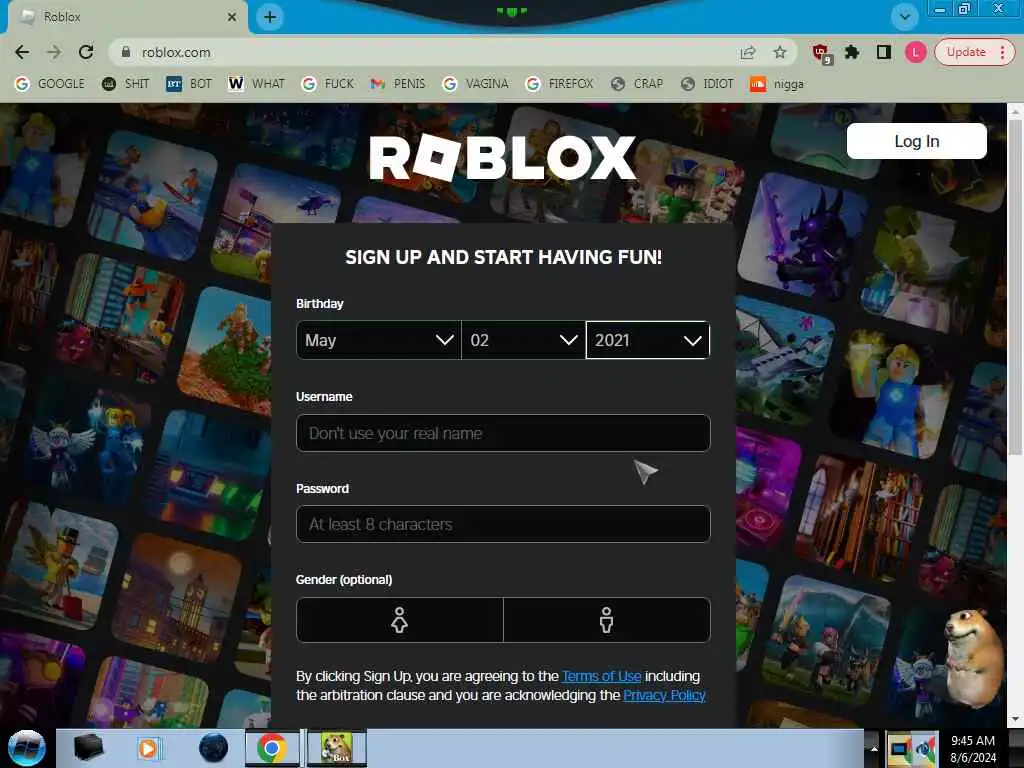Share this page using the share icon
The height and width of the screenshot is (768, 1024).
[x=748, y=52]
